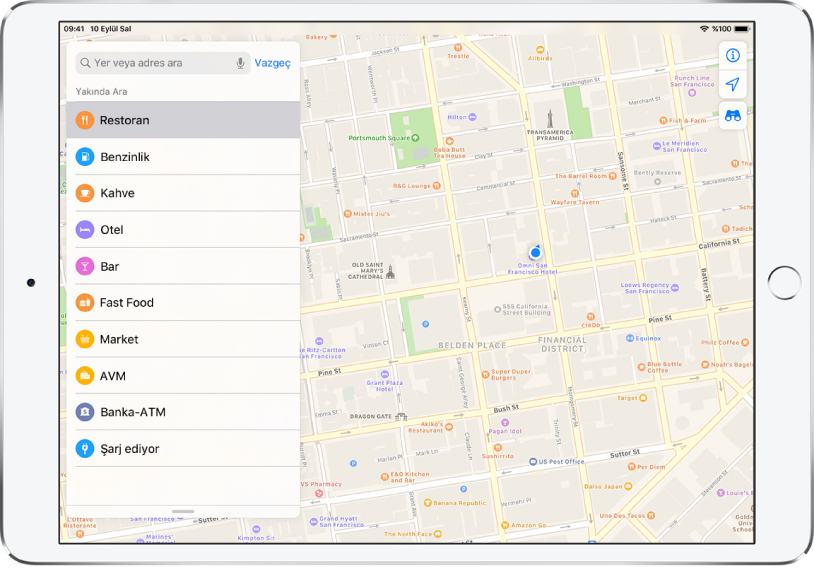This screenshot has width=814, height=569.
Task: Choose Kahve from nearby search list
Action: pos(183,193)
